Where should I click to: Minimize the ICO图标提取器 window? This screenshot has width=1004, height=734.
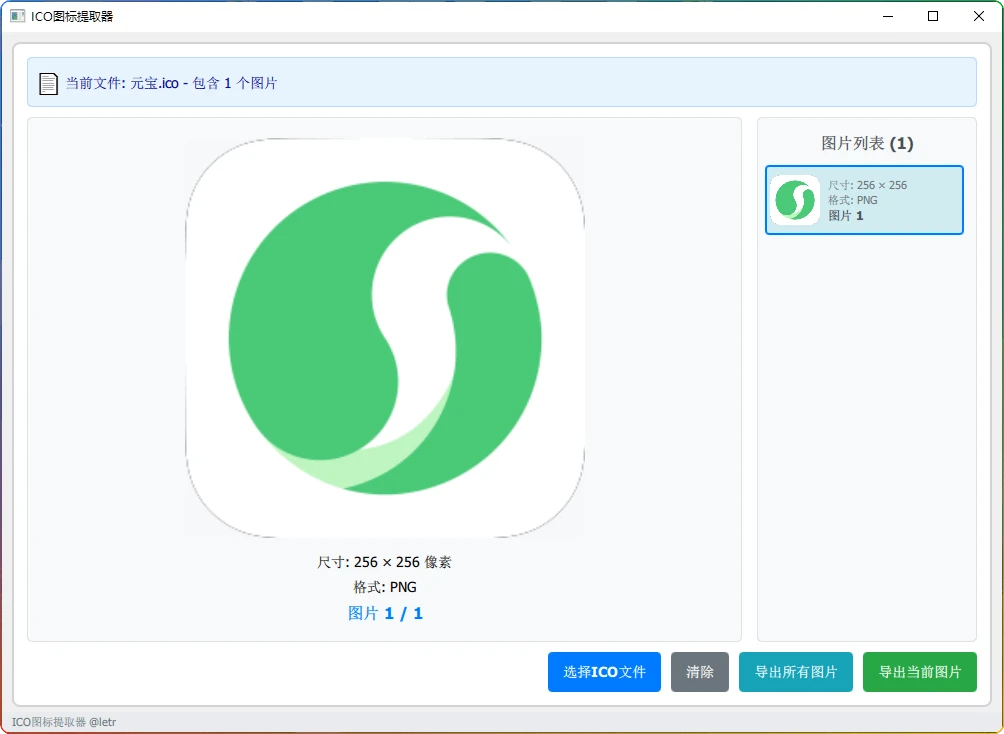coord(886,16)
